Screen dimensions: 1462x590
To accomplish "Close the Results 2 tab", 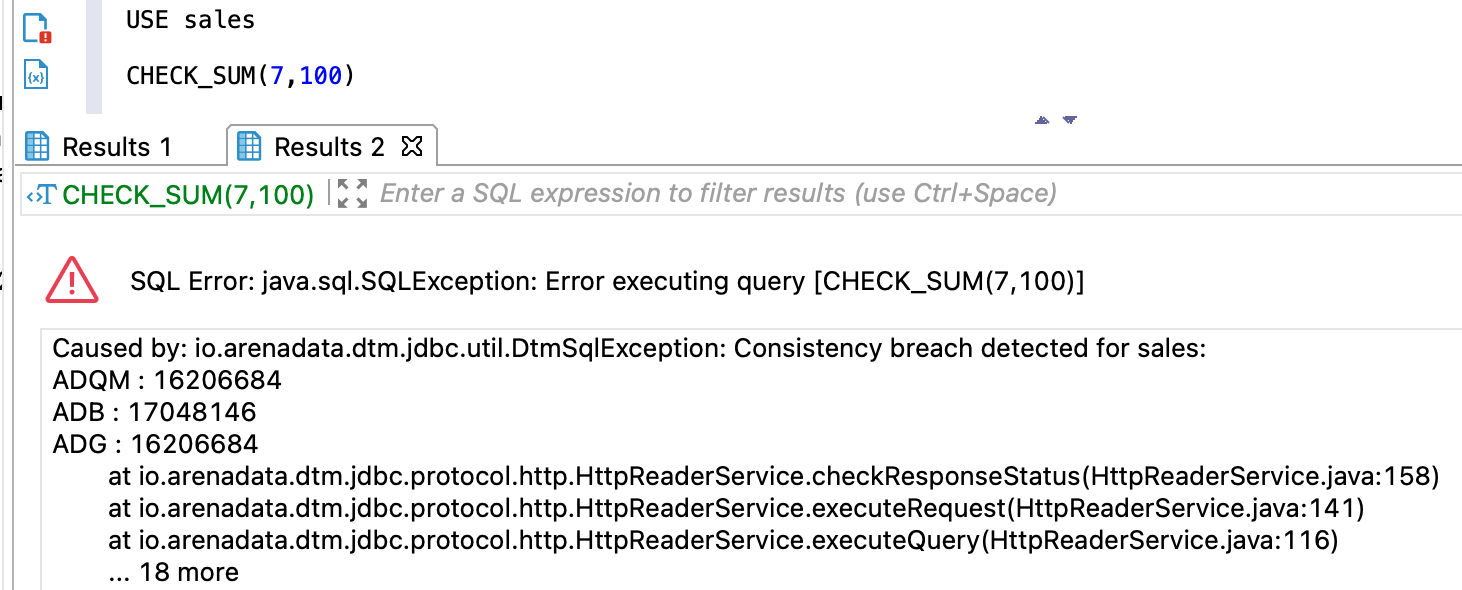I will pyautogui.click(x=411, y=147).
